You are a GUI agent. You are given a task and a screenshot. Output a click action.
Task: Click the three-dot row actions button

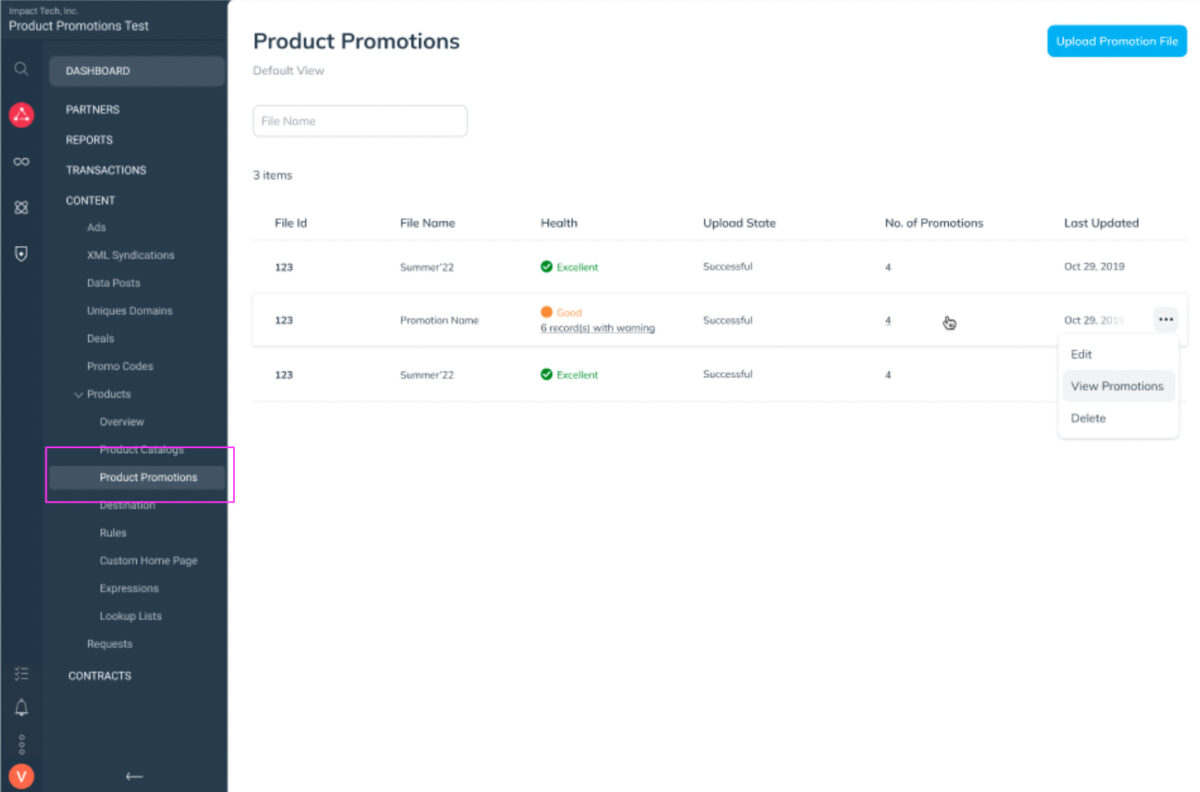[1165, 320]
